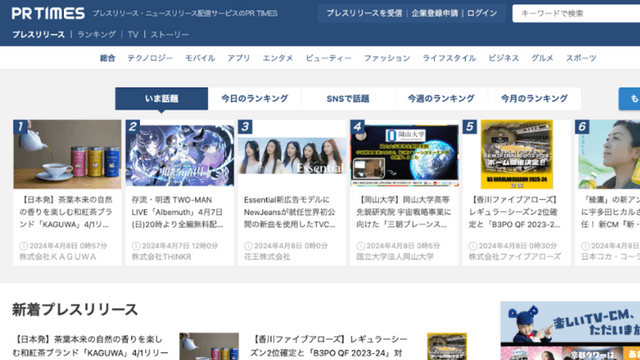Screen dimensions: 640x360
Task: Select the 総合 category
Action: click(108, 58)
